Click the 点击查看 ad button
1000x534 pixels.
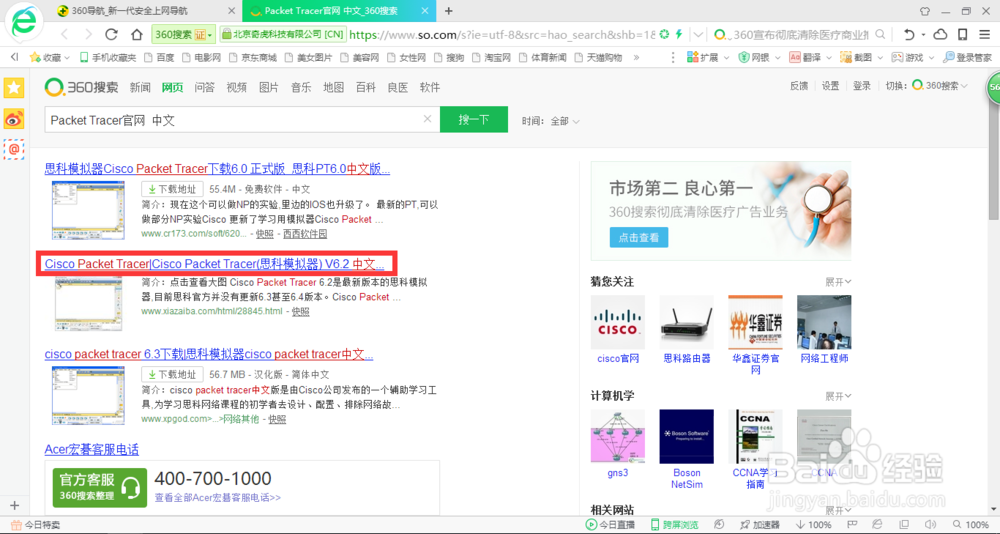(638, 237)
